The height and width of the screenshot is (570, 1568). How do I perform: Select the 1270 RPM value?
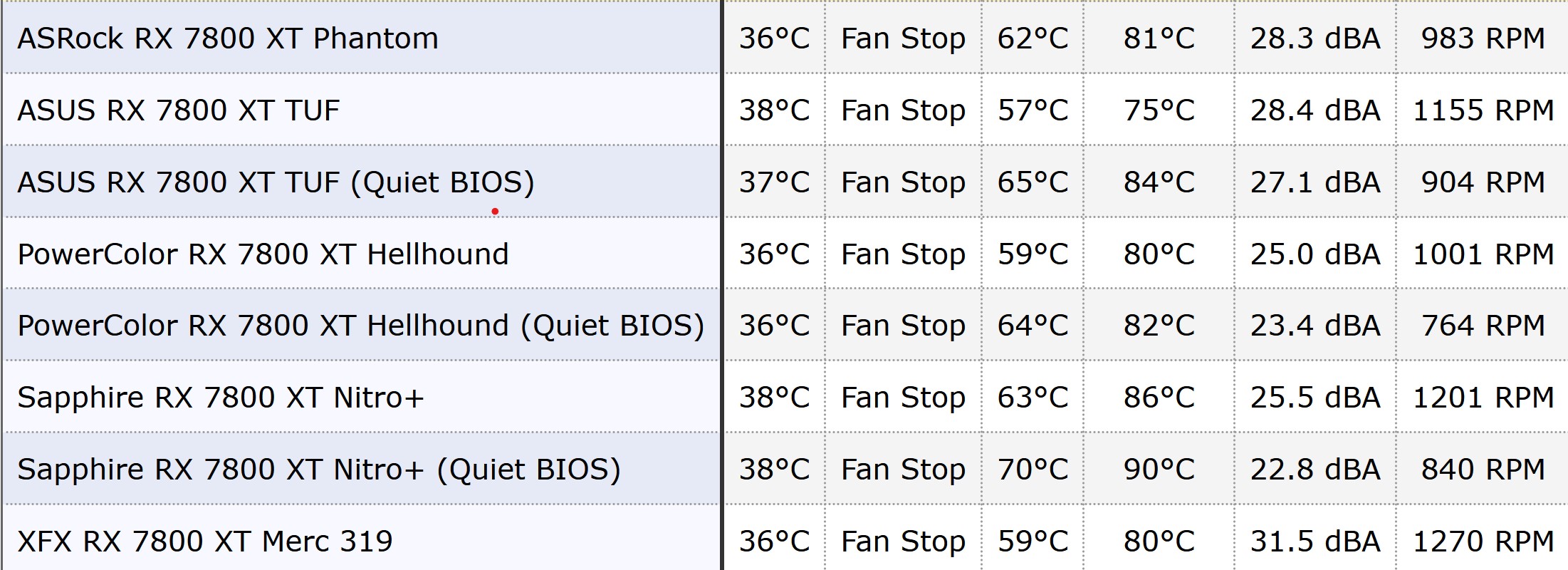click(1483, 541)
